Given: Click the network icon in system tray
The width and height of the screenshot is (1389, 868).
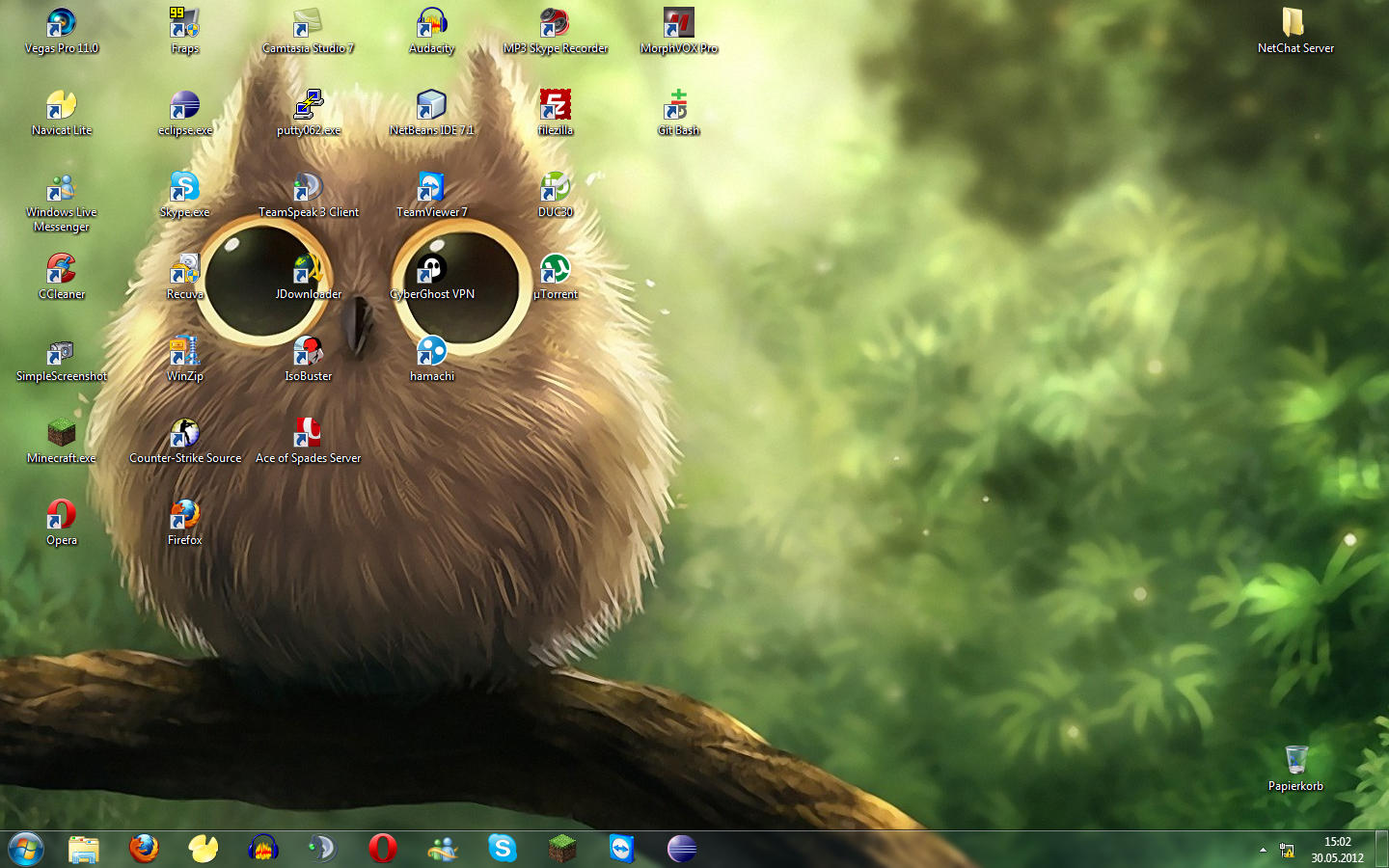Looking at the screenshot, I should [x=1287, y=850].
